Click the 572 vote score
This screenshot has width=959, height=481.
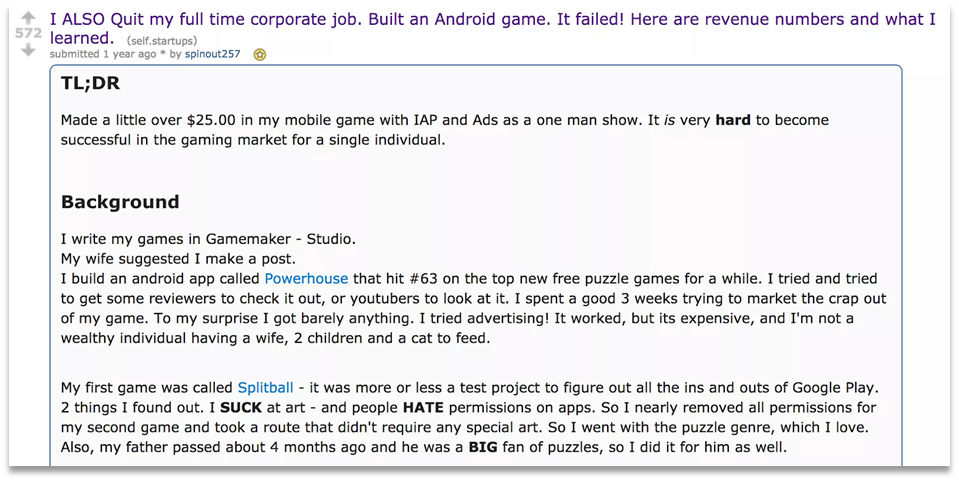coord(28,34)
